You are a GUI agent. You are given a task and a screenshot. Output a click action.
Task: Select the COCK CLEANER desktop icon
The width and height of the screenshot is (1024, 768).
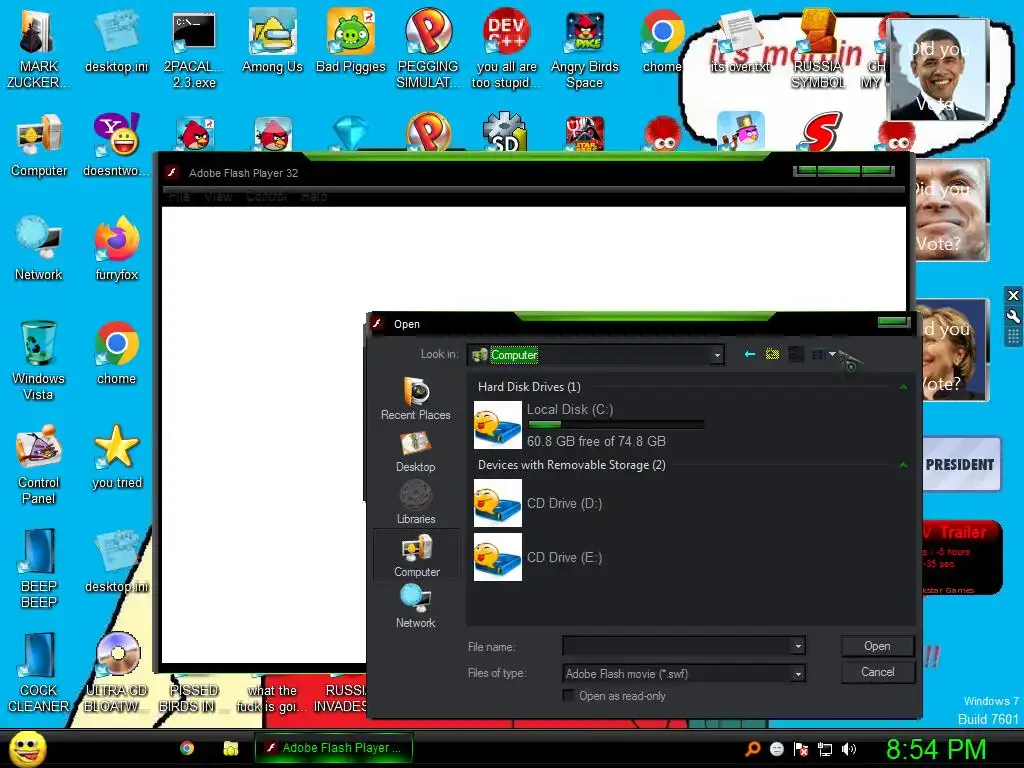pyautogui.click(x=39, y=673)
